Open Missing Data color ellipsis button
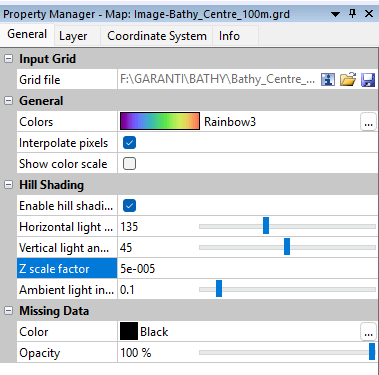Viewport: 379px width, 375px height. point(368,332)
